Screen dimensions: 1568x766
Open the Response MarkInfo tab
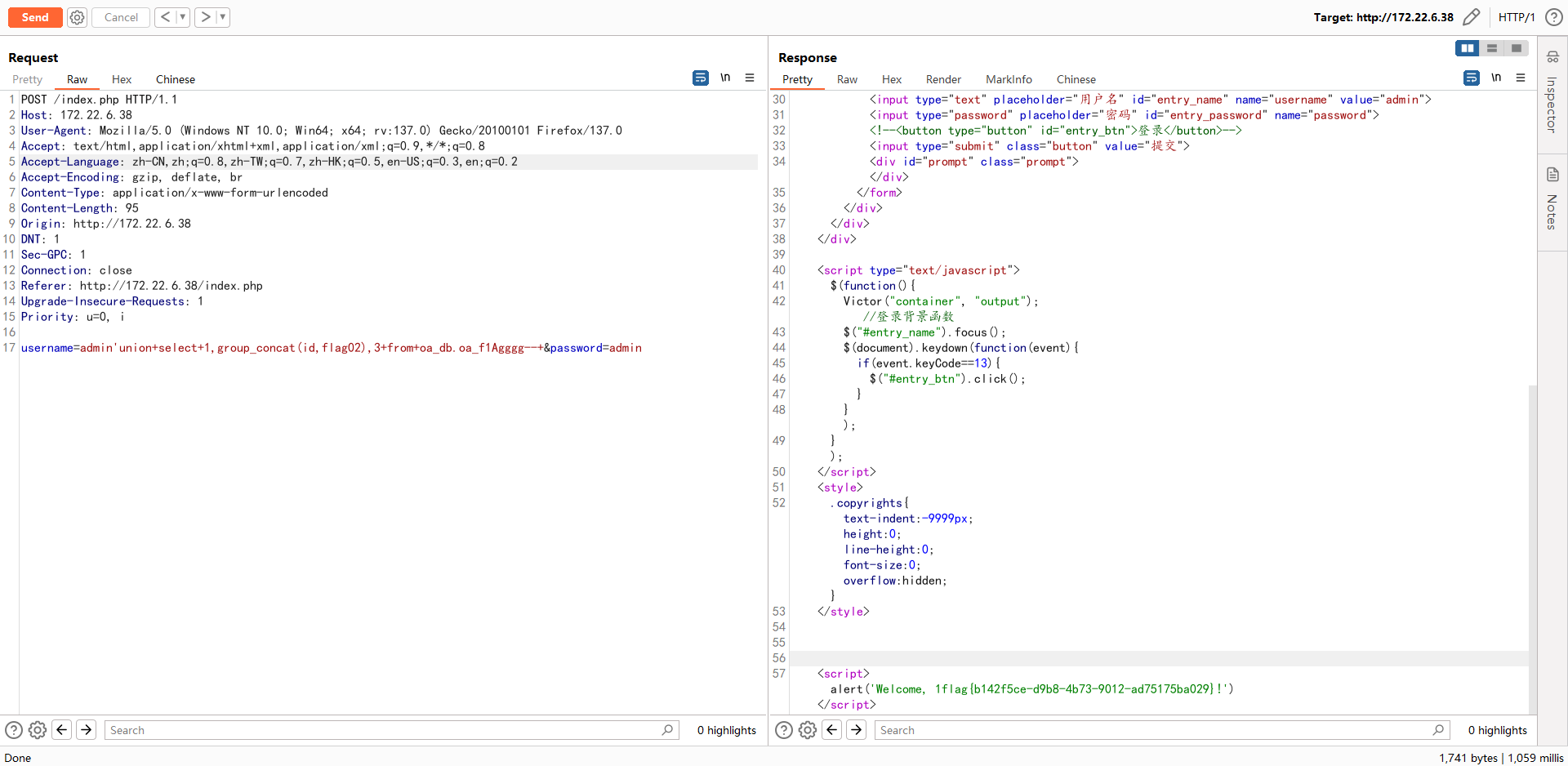[1009, 79]
